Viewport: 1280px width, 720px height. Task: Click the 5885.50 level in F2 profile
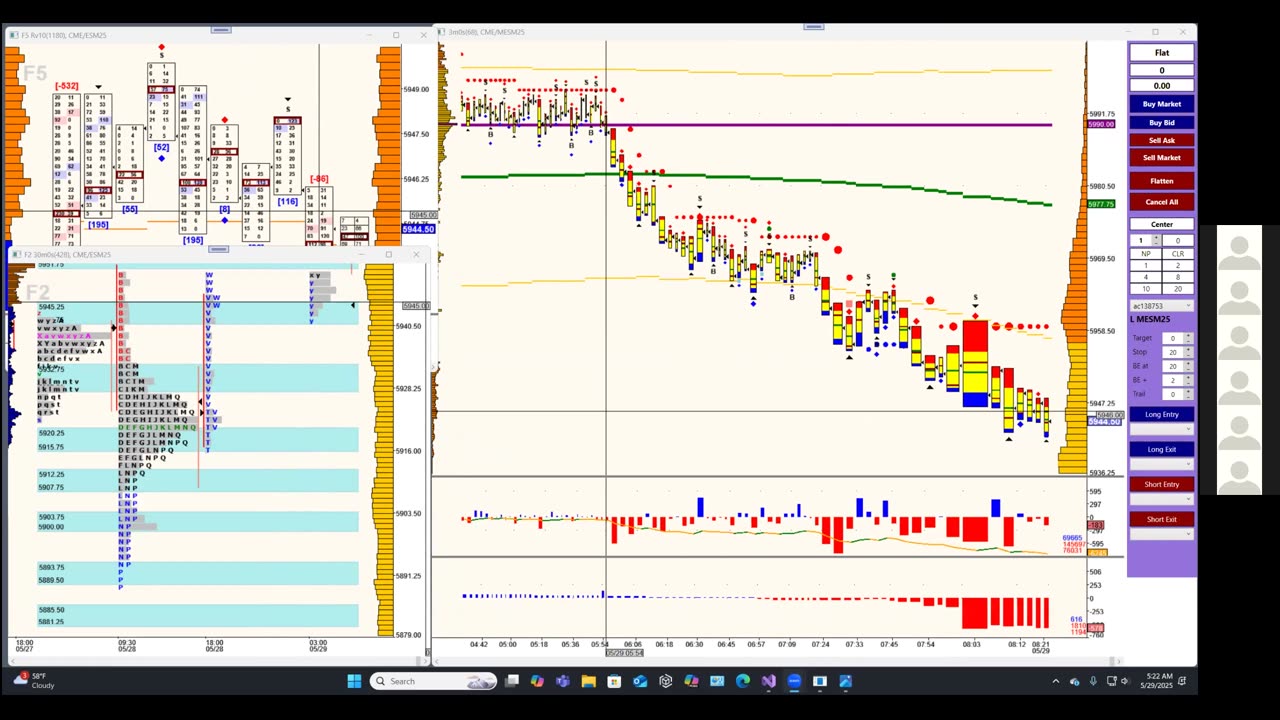(x=51, y=610)
